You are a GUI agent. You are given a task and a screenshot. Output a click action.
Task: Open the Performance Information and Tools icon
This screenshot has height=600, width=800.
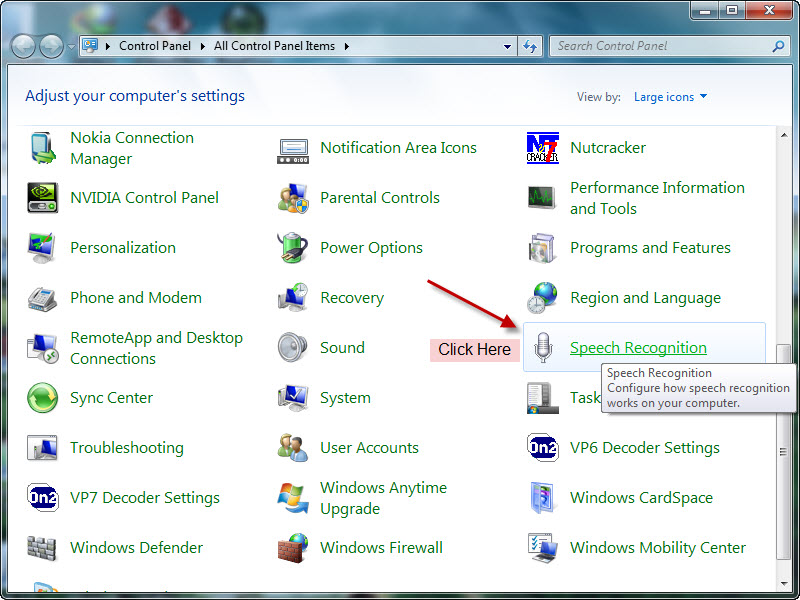point(541,197)
